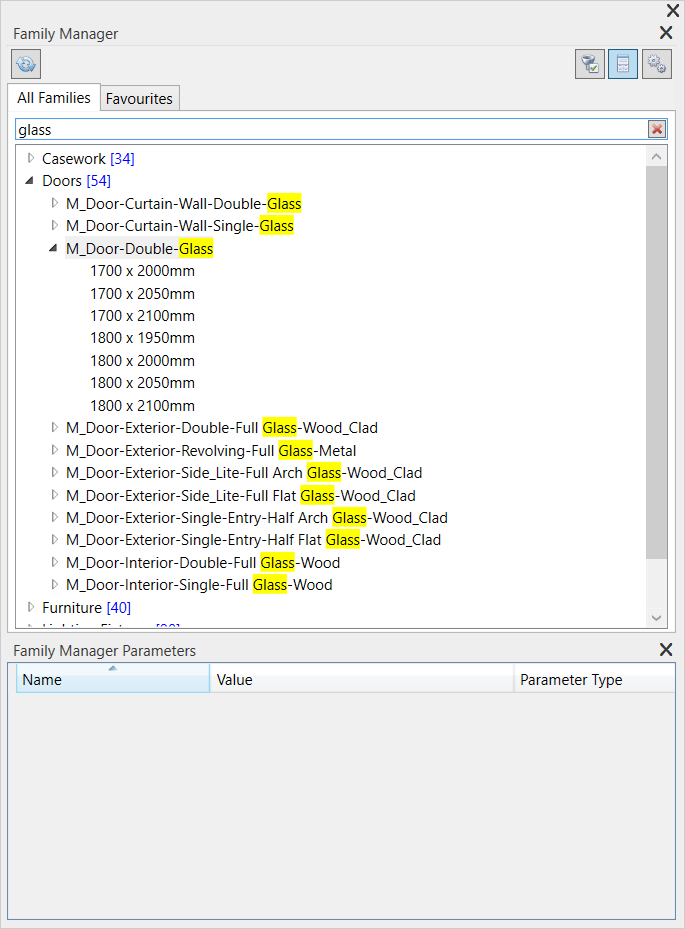Collapse the M_Door-Double-Glass family
This screenshot has height=929, width=685.
point(53,248)
